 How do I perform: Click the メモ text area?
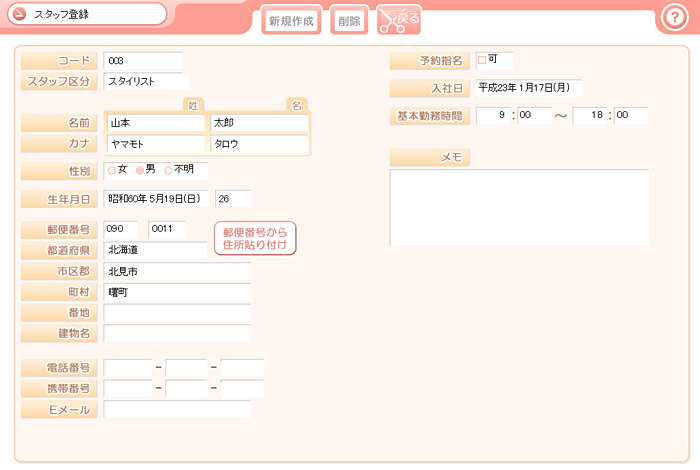click(x=519, y=206)
